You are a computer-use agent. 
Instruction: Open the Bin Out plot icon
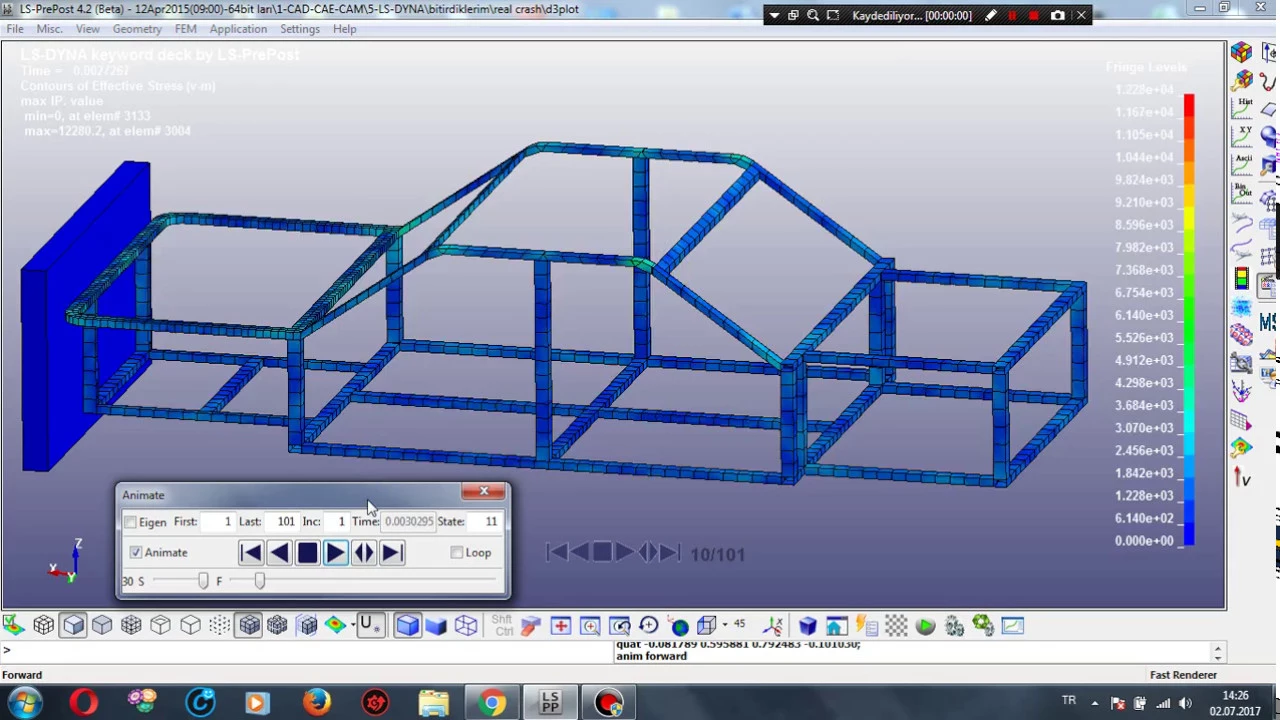click(1243, 193)
